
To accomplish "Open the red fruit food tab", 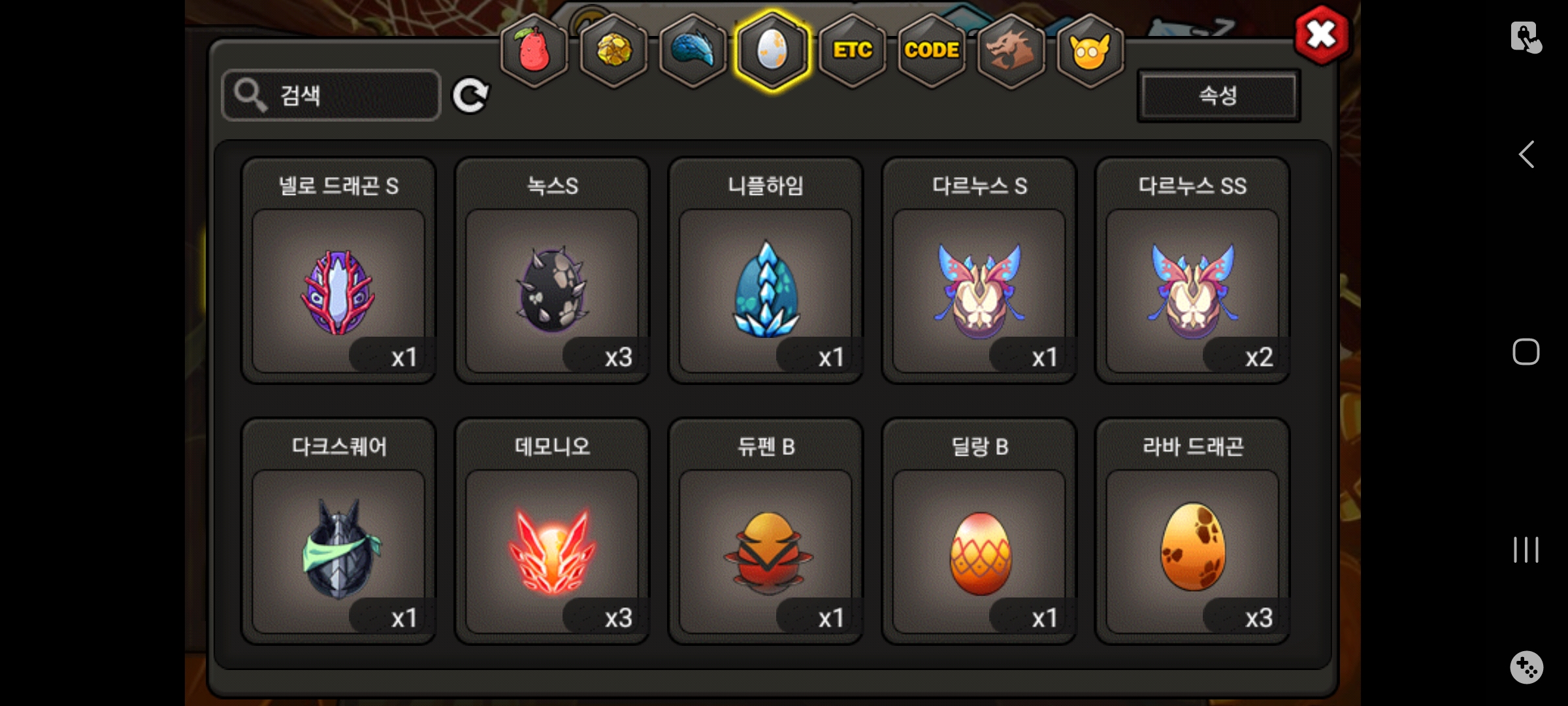I will [534, 50].
